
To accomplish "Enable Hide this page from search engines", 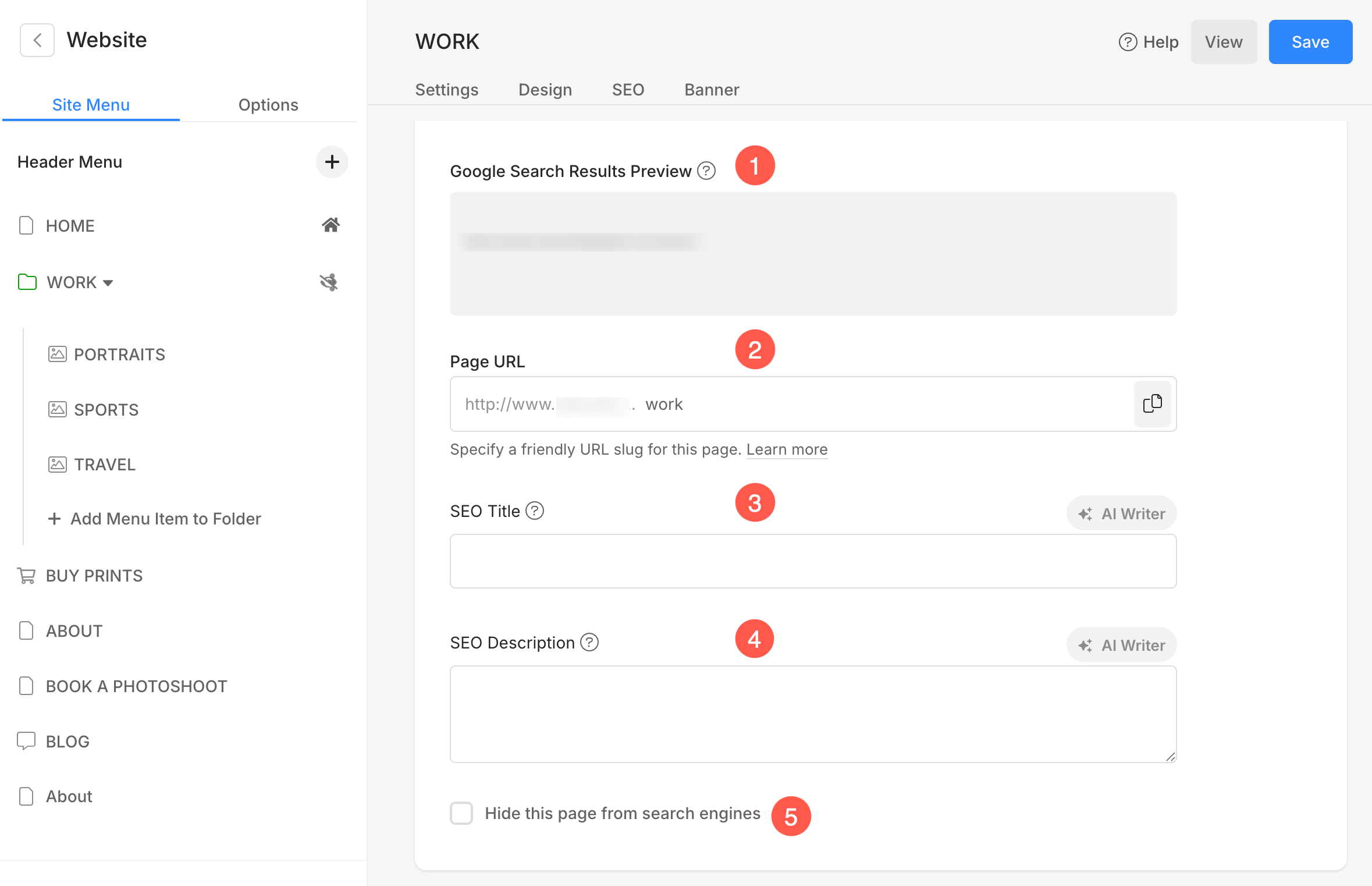I will point(461,813).
